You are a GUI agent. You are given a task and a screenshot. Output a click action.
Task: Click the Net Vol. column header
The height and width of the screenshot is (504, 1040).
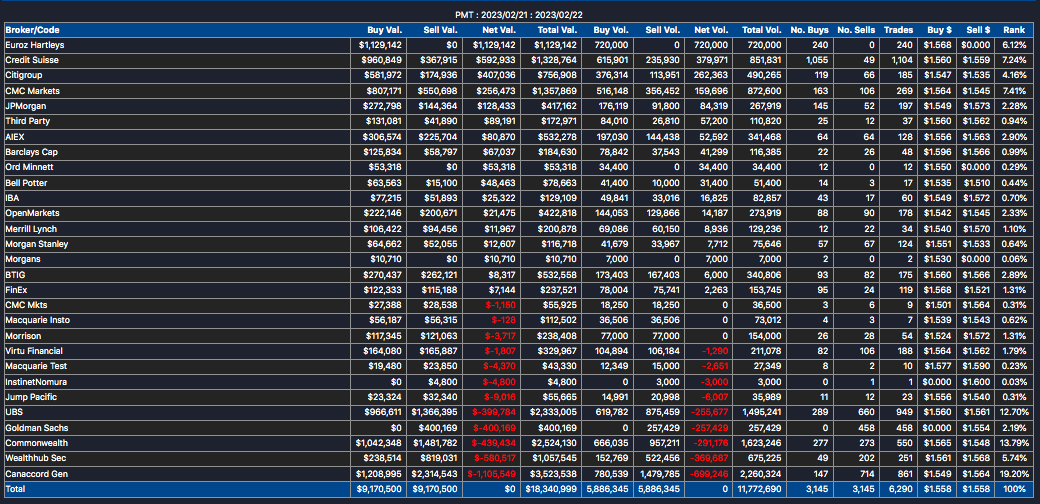712,30
